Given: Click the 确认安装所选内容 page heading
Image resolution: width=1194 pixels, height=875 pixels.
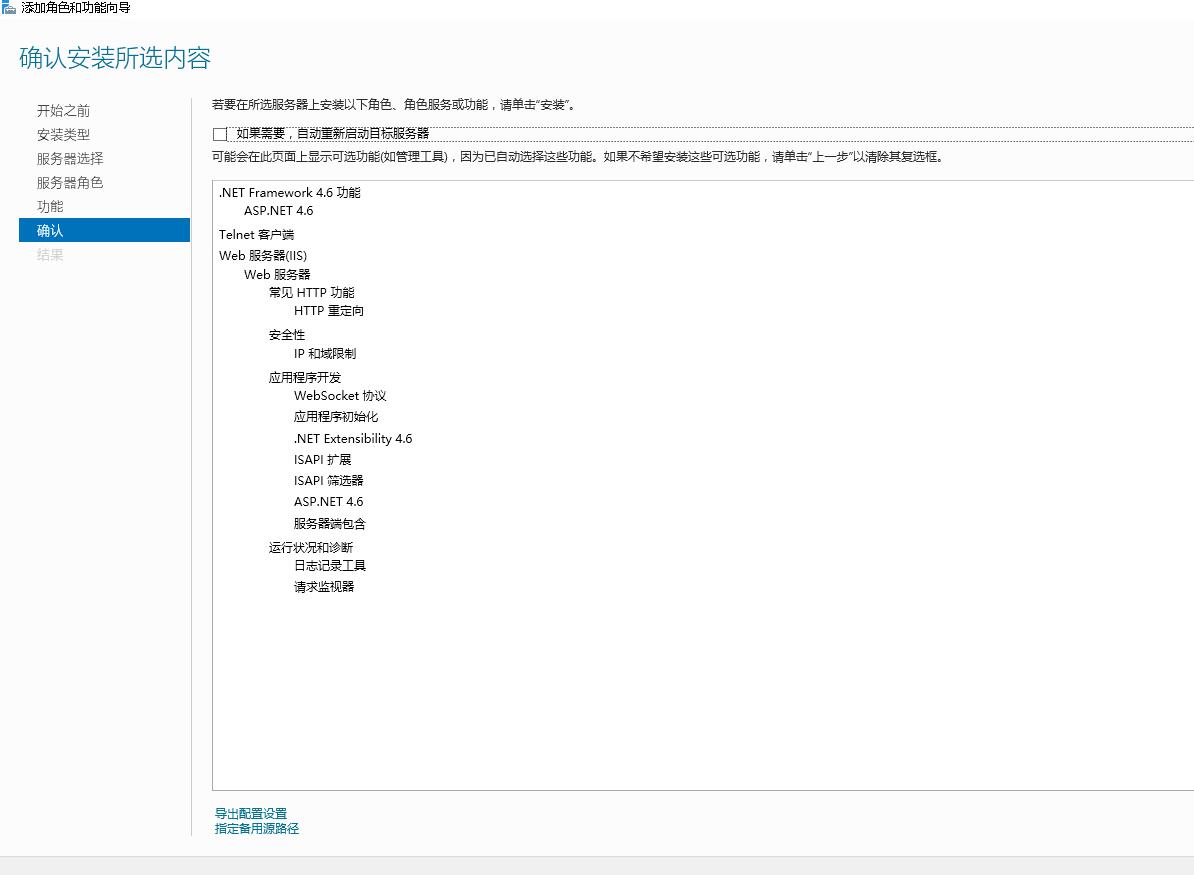Looking at the screenshot, I should (x=115, y=58).
